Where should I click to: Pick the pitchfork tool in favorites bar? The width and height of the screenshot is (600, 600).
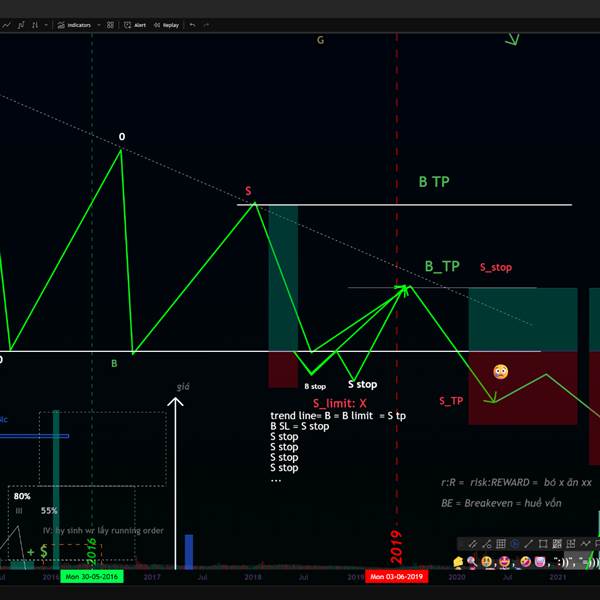[487, 544]
